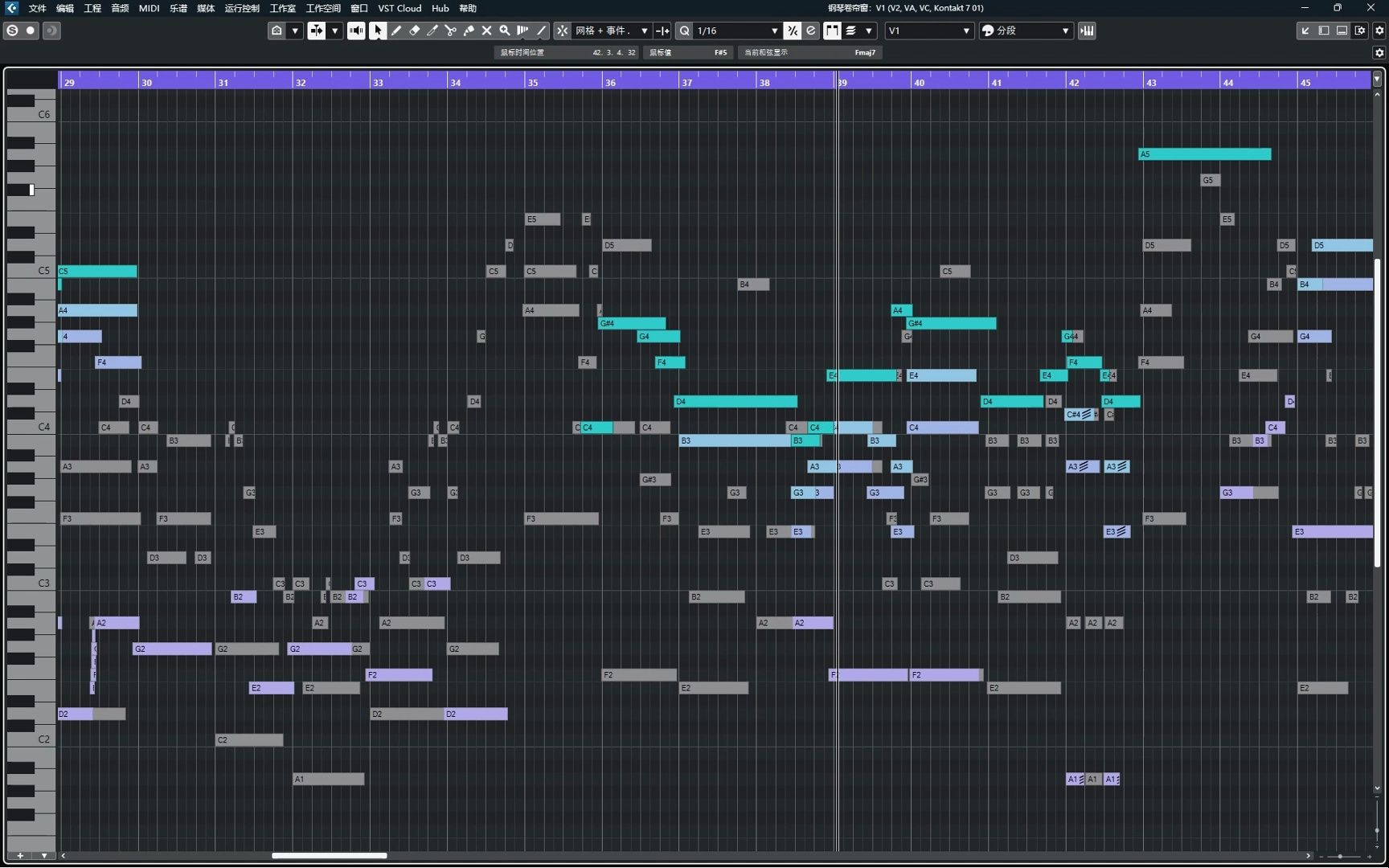This screenshot has width=1389, height=868.
Task: Expand the note display options arrow
Action: point(869,31)
